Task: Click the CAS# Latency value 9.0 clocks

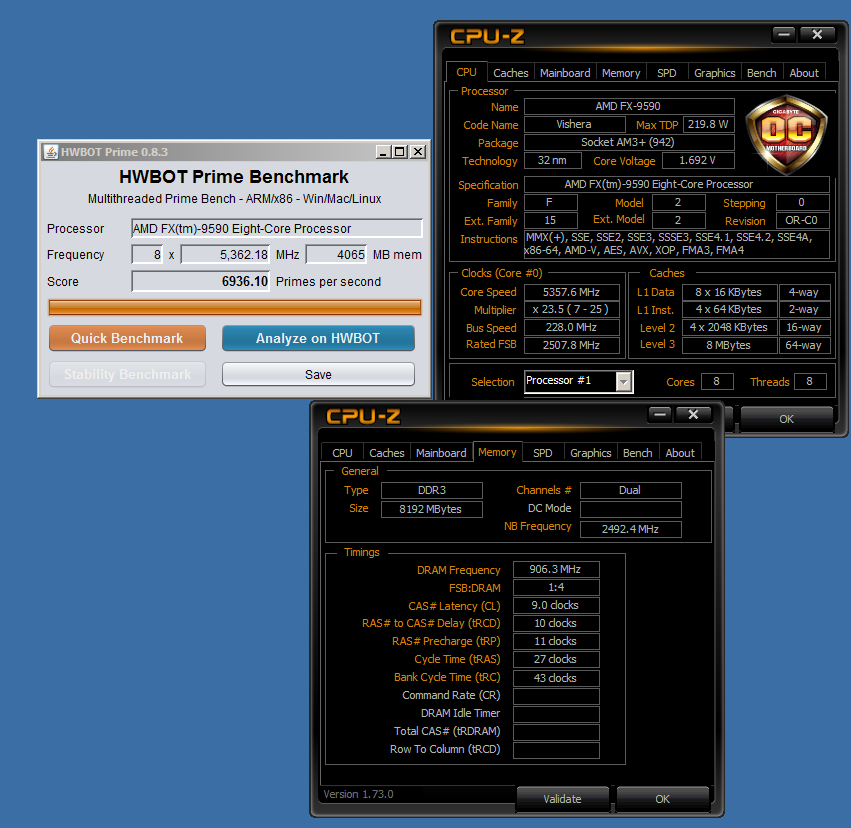Action: click(x=556, y=606)
